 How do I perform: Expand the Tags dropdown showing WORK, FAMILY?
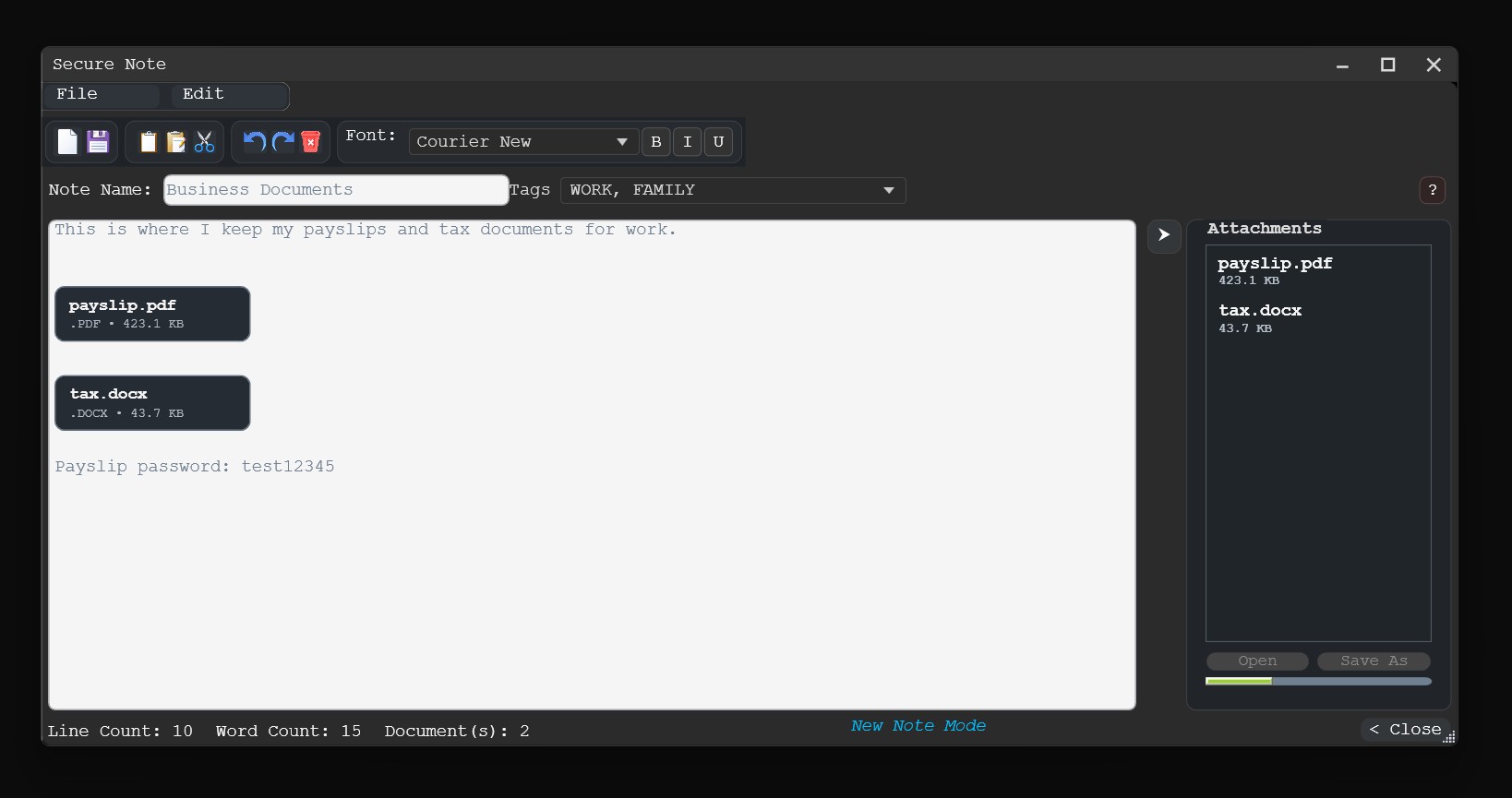click(x=733, y=190)
